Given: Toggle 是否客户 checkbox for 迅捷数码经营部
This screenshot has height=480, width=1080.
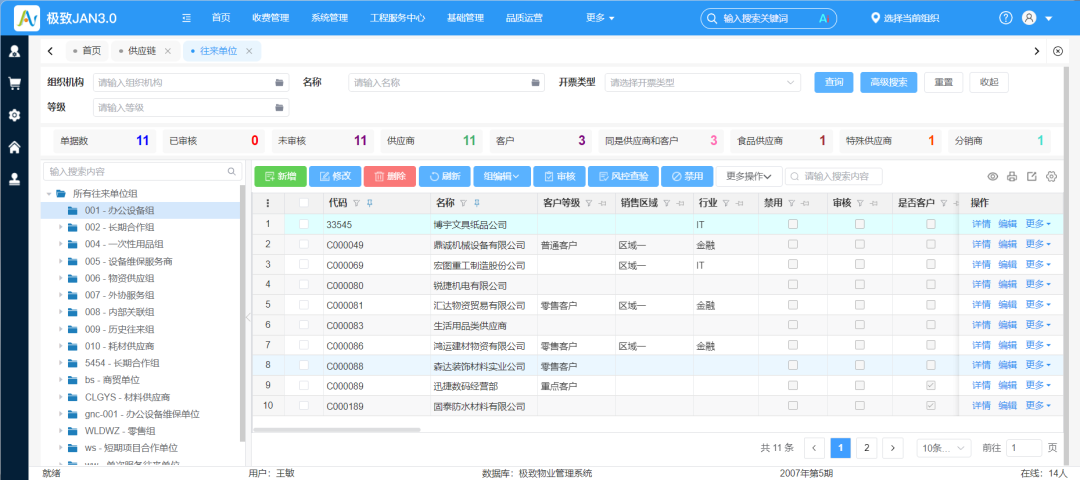Looking at the screenshot, I should 931,386.
